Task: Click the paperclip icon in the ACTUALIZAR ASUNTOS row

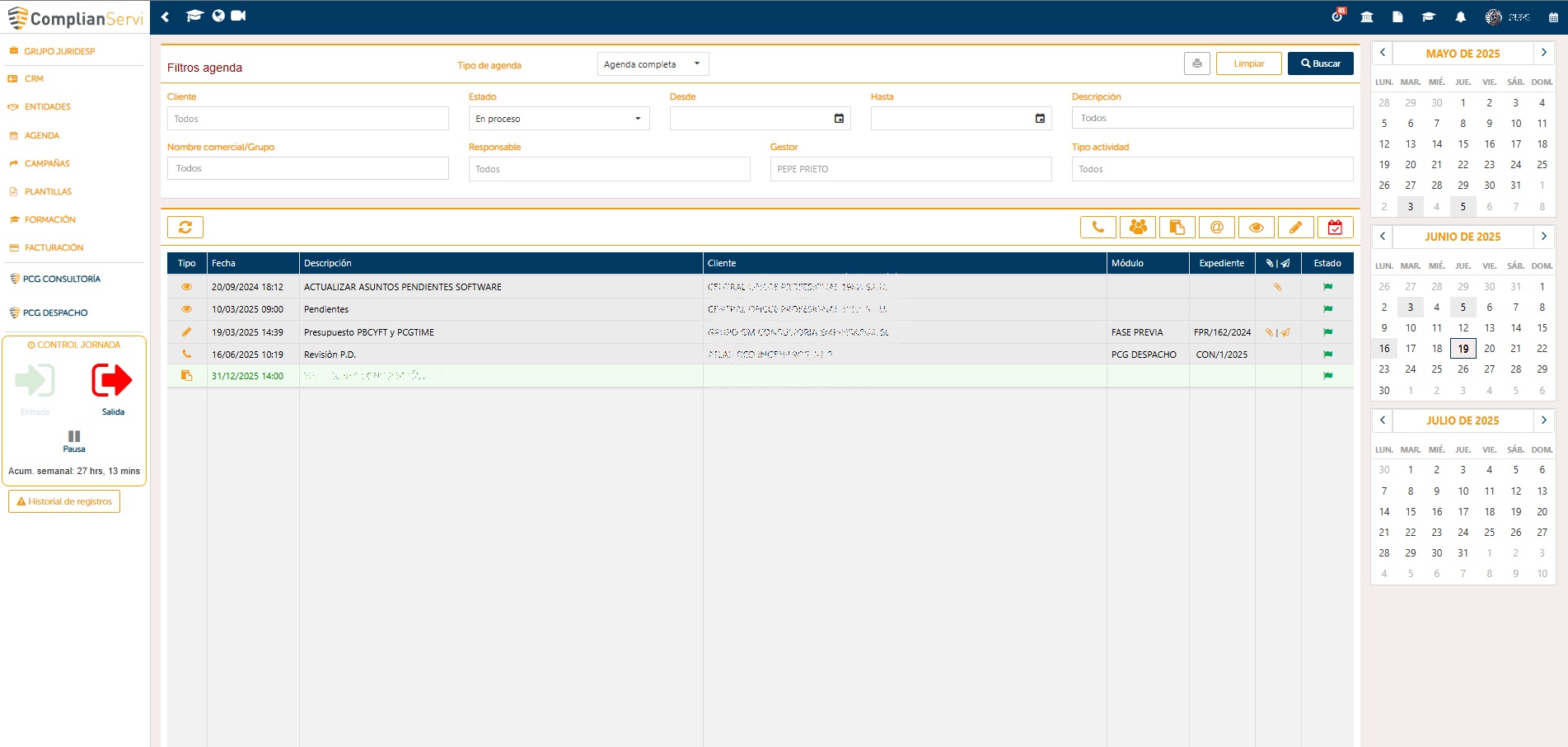Action: [x=1277, y=287]
